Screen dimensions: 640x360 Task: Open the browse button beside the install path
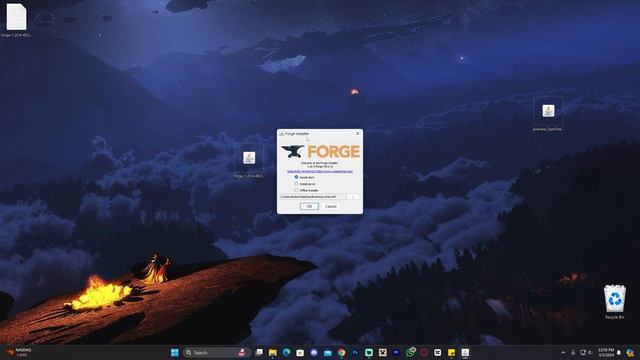click(x=353, y=197)
